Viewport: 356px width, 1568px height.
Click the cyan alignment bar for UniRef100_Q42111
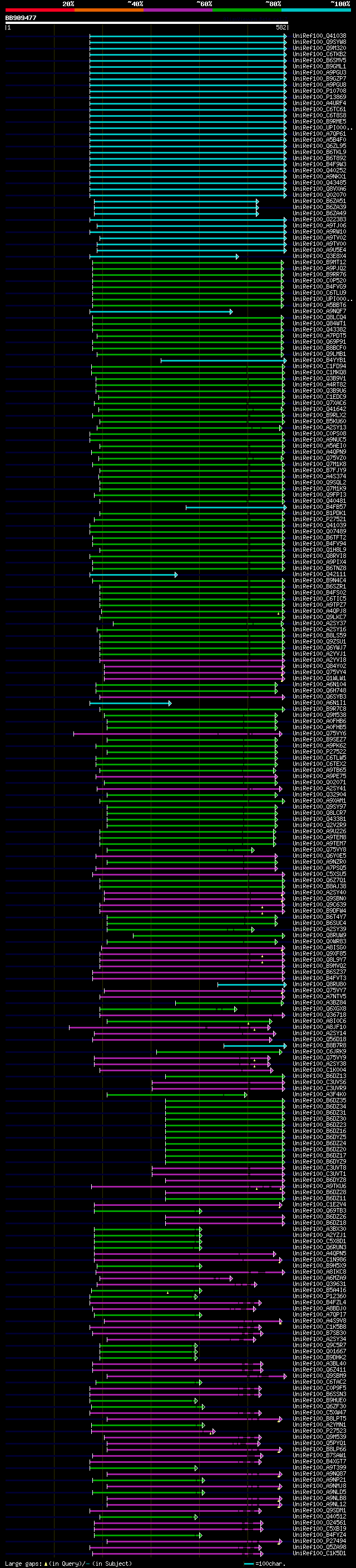click(x=134, y=575)
